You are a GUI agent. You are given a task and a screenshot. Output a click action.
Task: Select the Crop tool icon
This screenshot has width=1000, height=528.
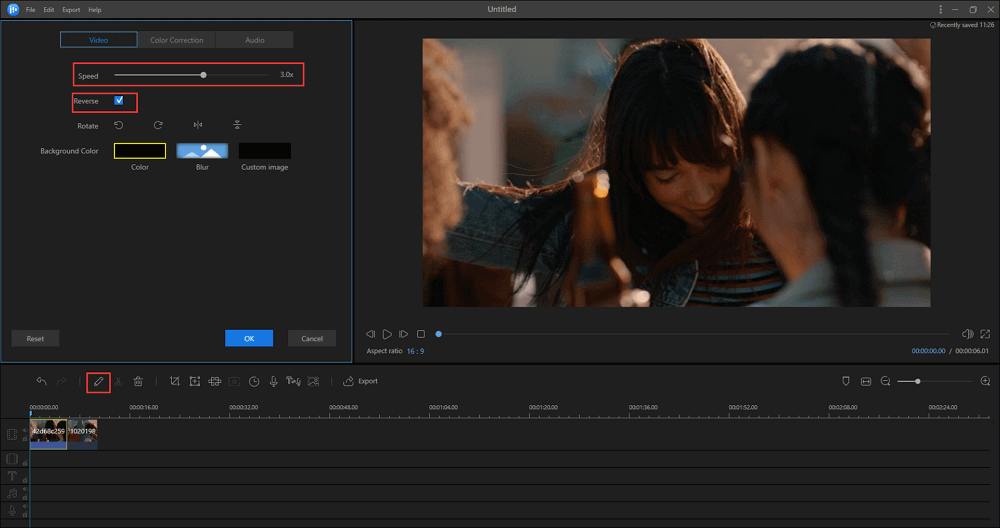[175, 381]
